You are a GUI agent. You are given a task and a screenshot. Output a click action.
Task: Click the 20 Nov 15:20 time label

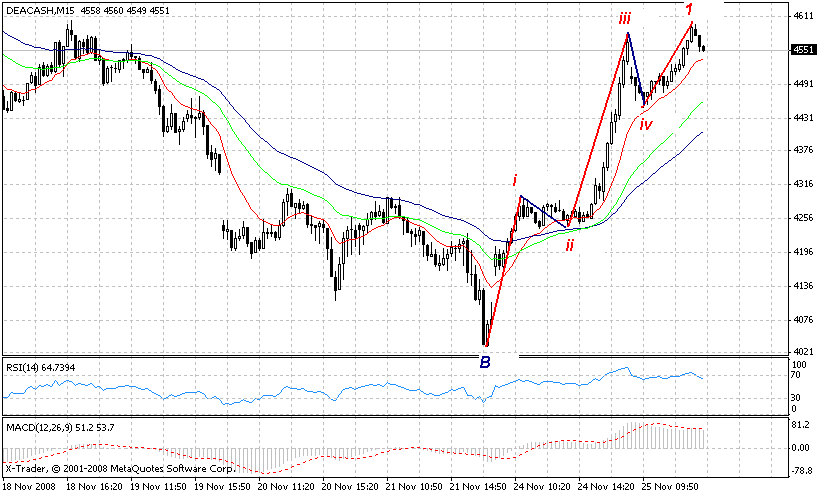[x=350, y=487]
